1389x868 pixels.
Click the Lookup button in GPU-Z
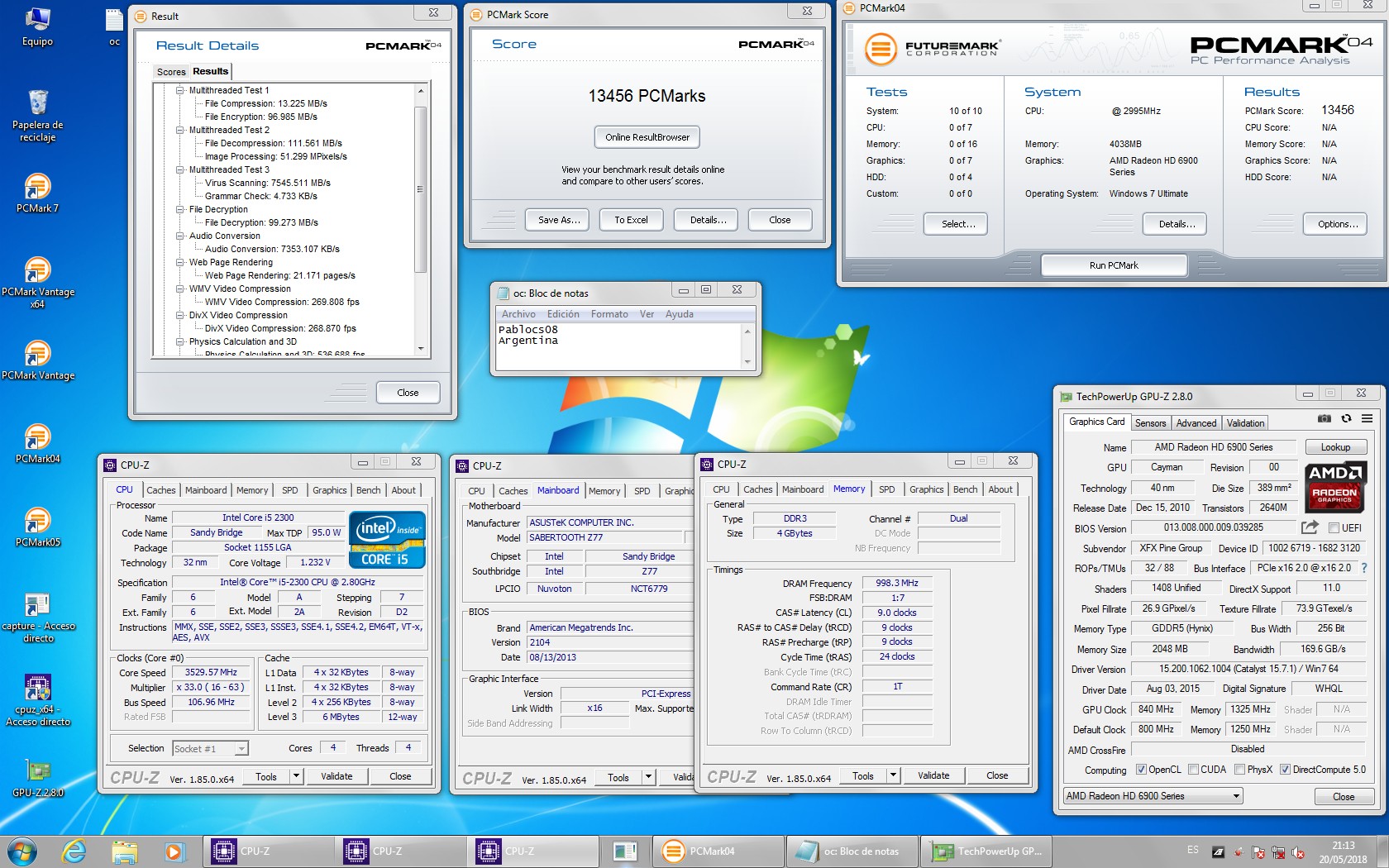1335,447
